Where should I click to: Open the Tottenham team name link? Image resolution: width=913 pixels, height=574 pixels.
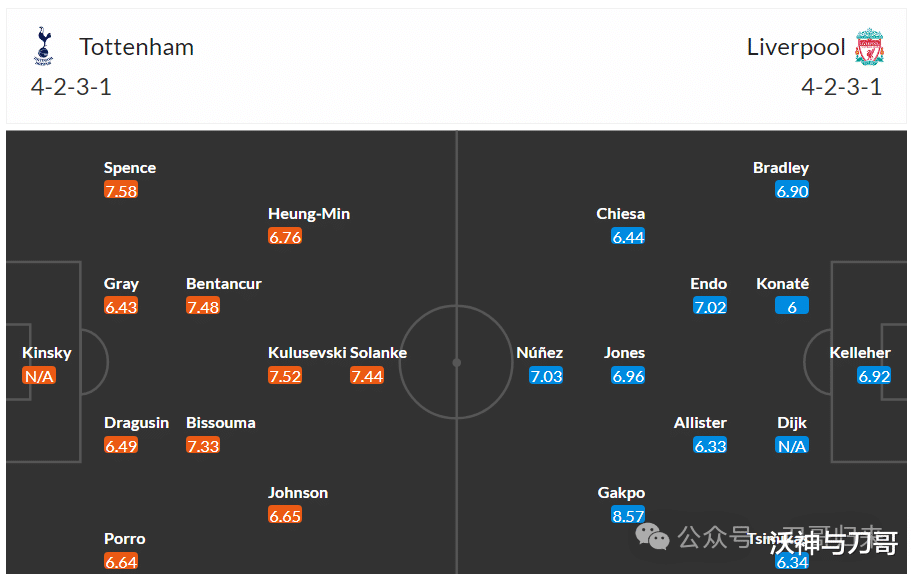[136, 47]
